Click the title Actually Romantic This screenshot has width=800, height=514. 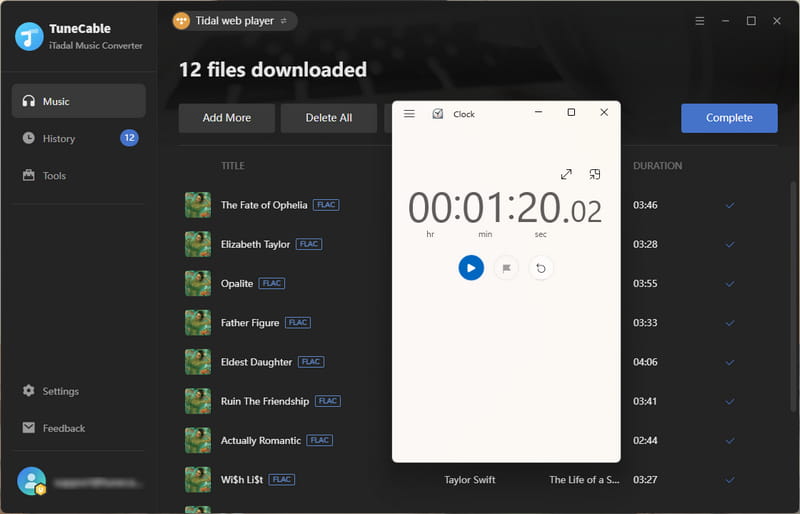point(261,441)
